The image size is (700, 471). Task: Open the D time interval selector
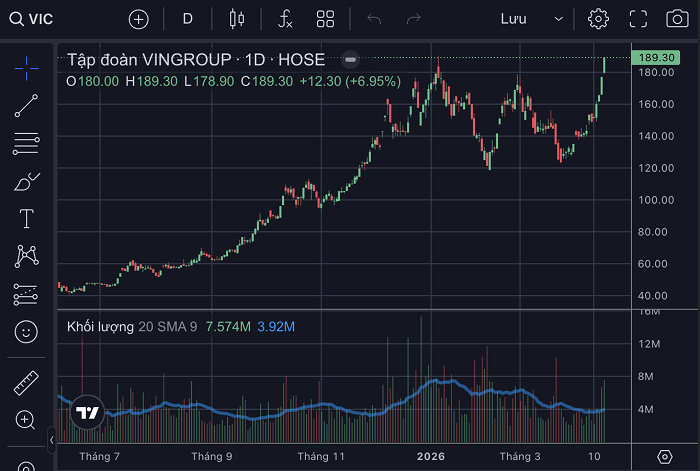pyautogui.click(x=187, y=18)
